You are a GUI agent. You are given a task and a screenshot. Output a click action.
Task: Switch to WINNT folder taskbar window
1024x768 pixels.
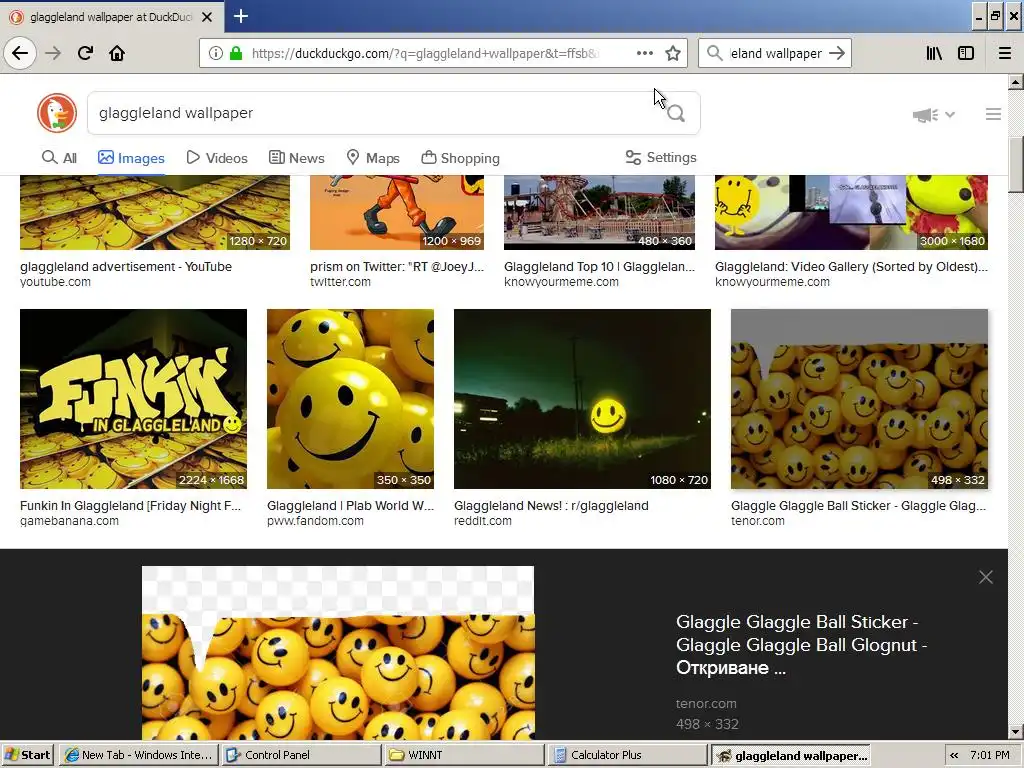[x=464, y=755]
